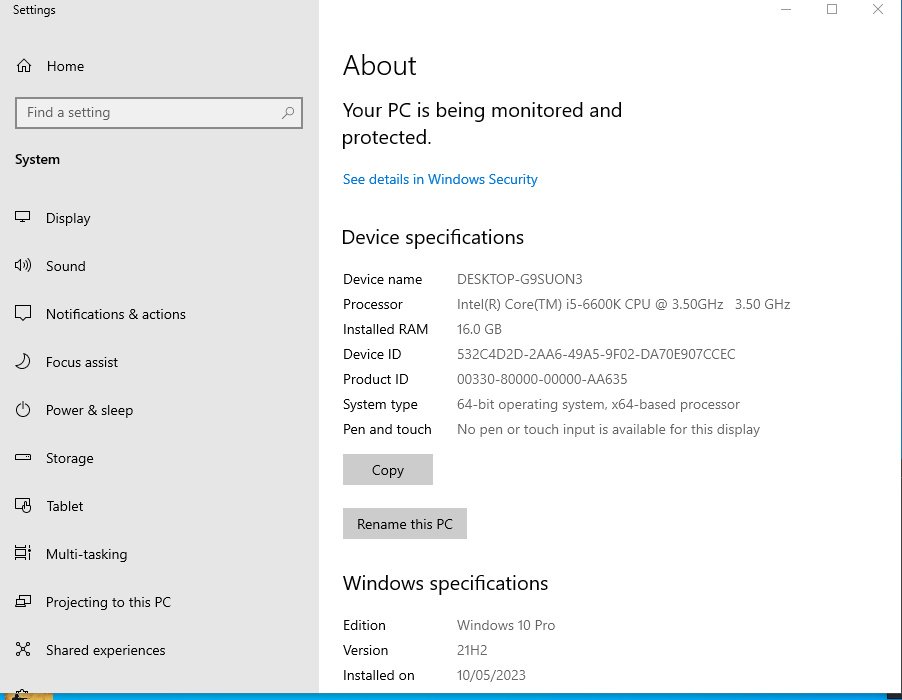Image resolution: width=902 pixels, height=700 pixels.
Task: Click the Display monitor icon
Action: point(22,217)
